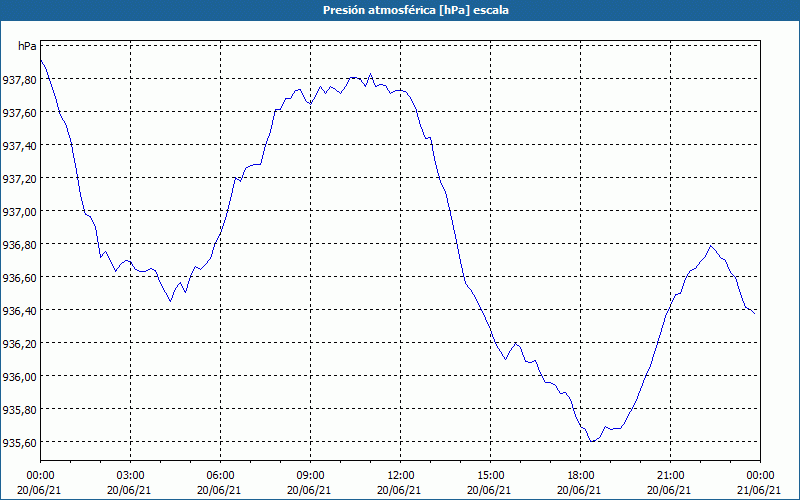Click the 09:00 time label
Image resolution: width=800 pixels, height=500 pixels.
310,476
